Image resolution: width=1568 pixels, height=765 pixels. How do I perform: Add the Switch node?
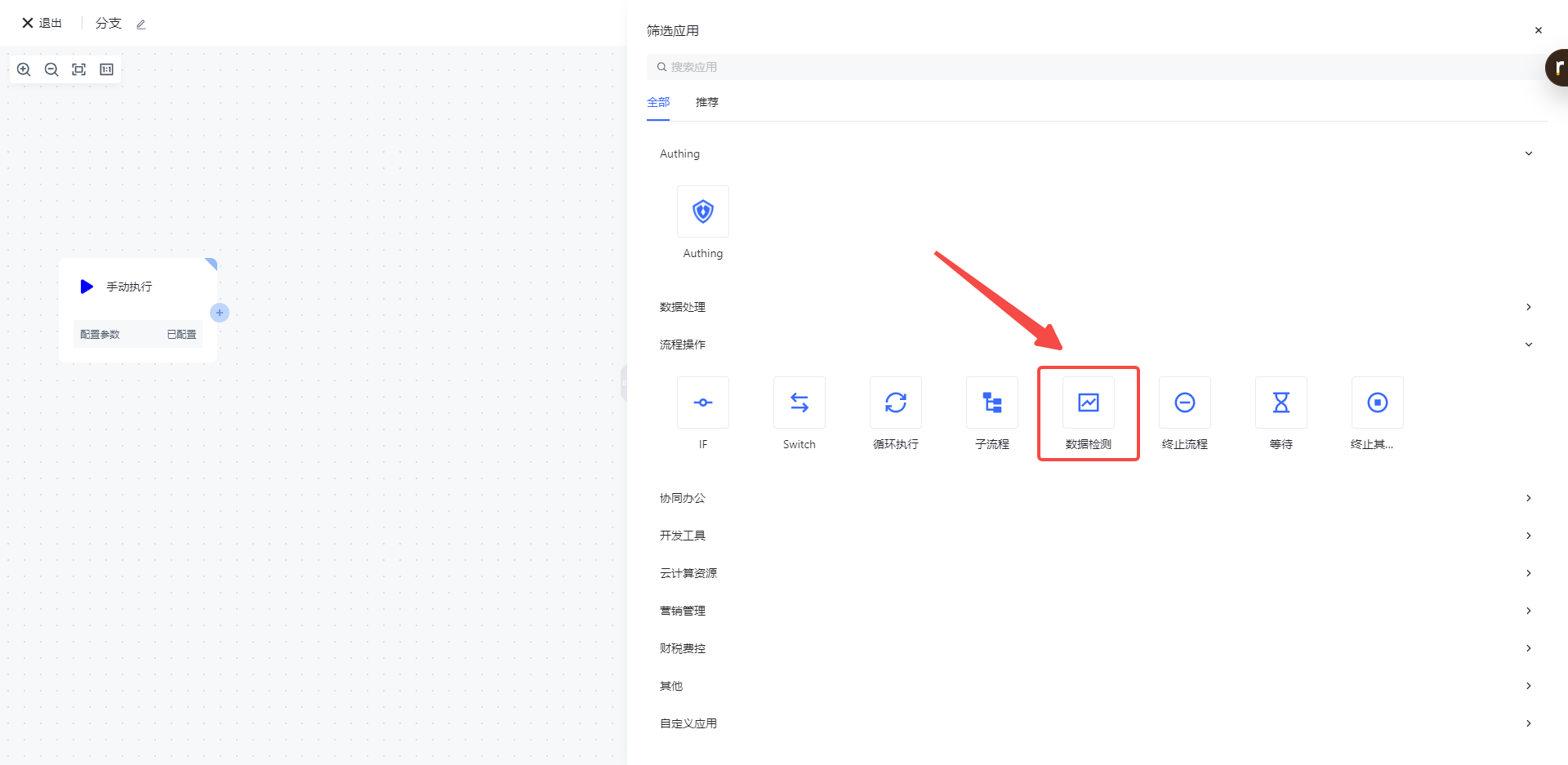pyautogui.click(x=799, y=403)
